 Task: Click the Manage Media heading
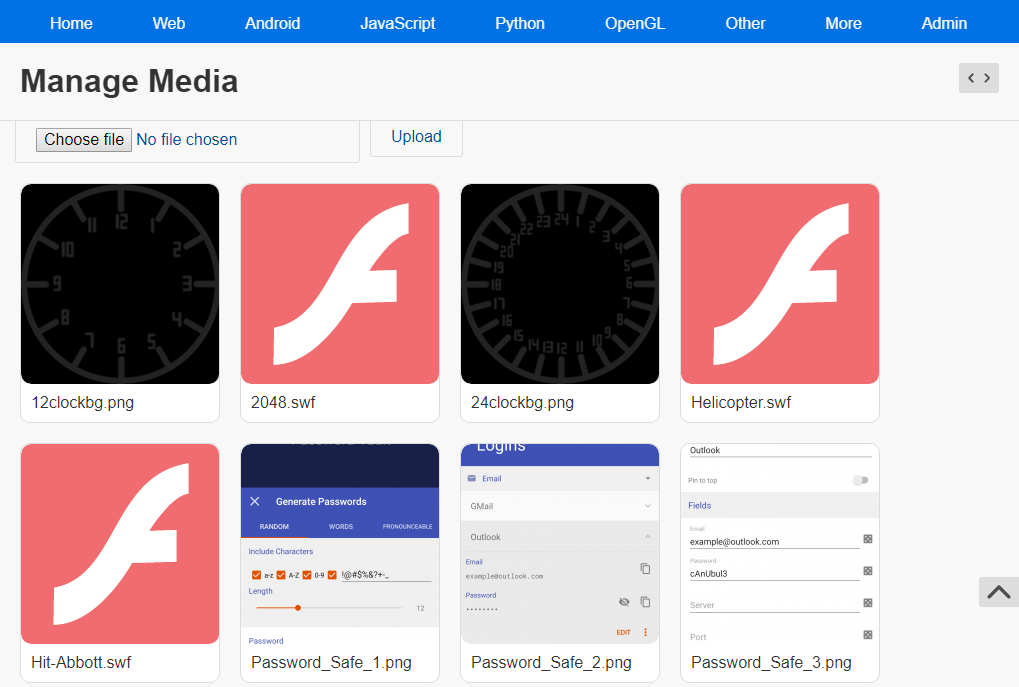tap(129, 81)
